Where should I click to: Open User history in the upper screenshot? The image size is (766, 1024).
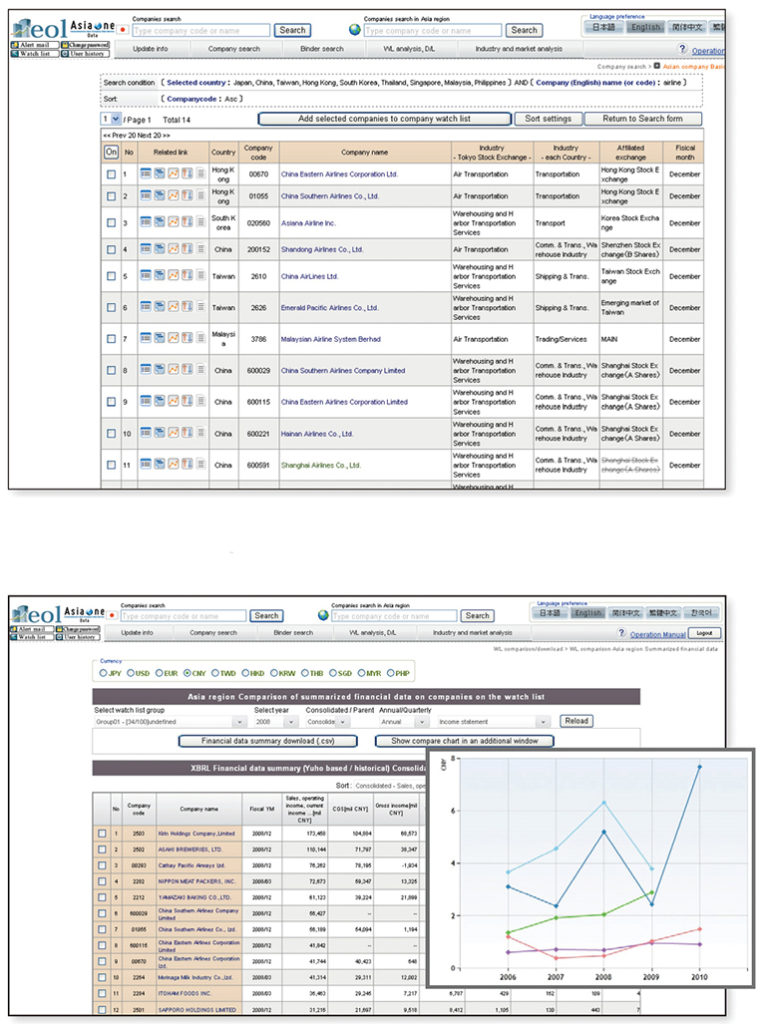(86, 54)
